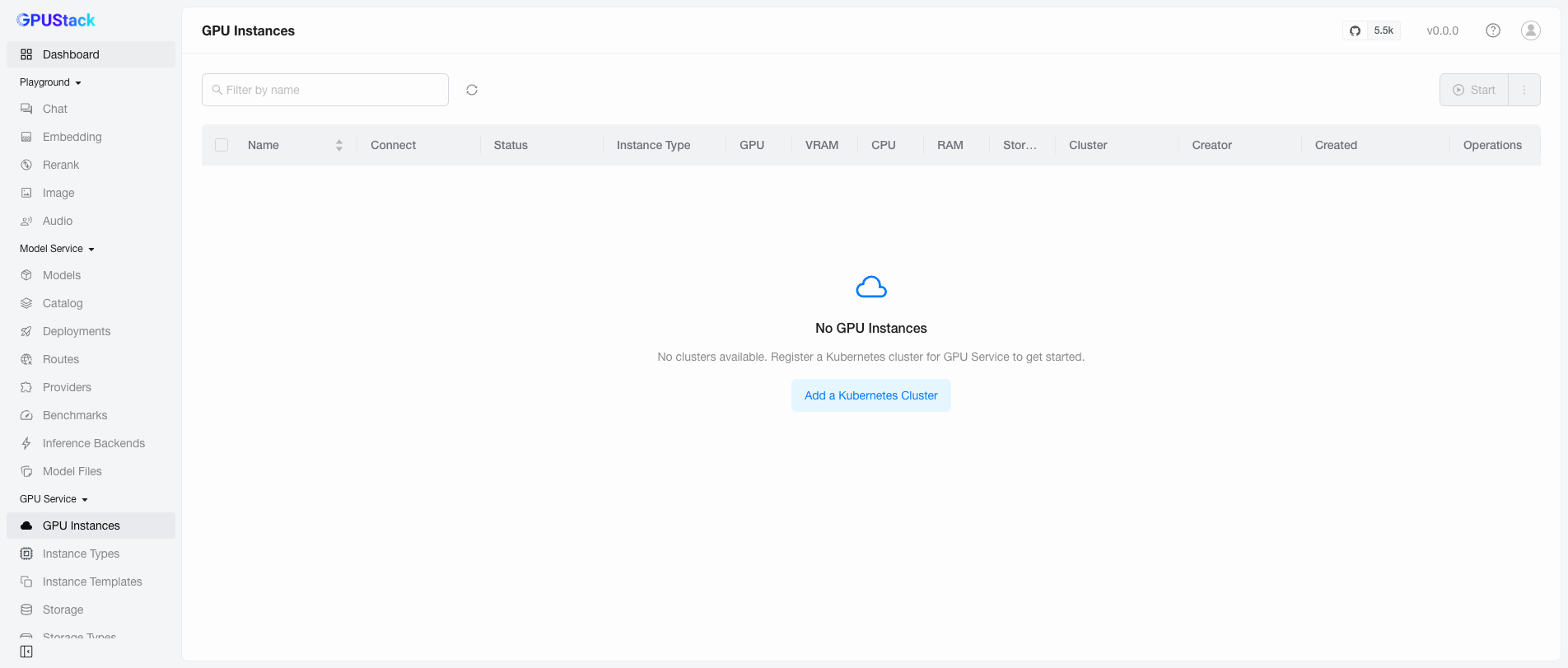
Task: Open the more actions dropdown beside Start
Action: (x=1524, y=90)
